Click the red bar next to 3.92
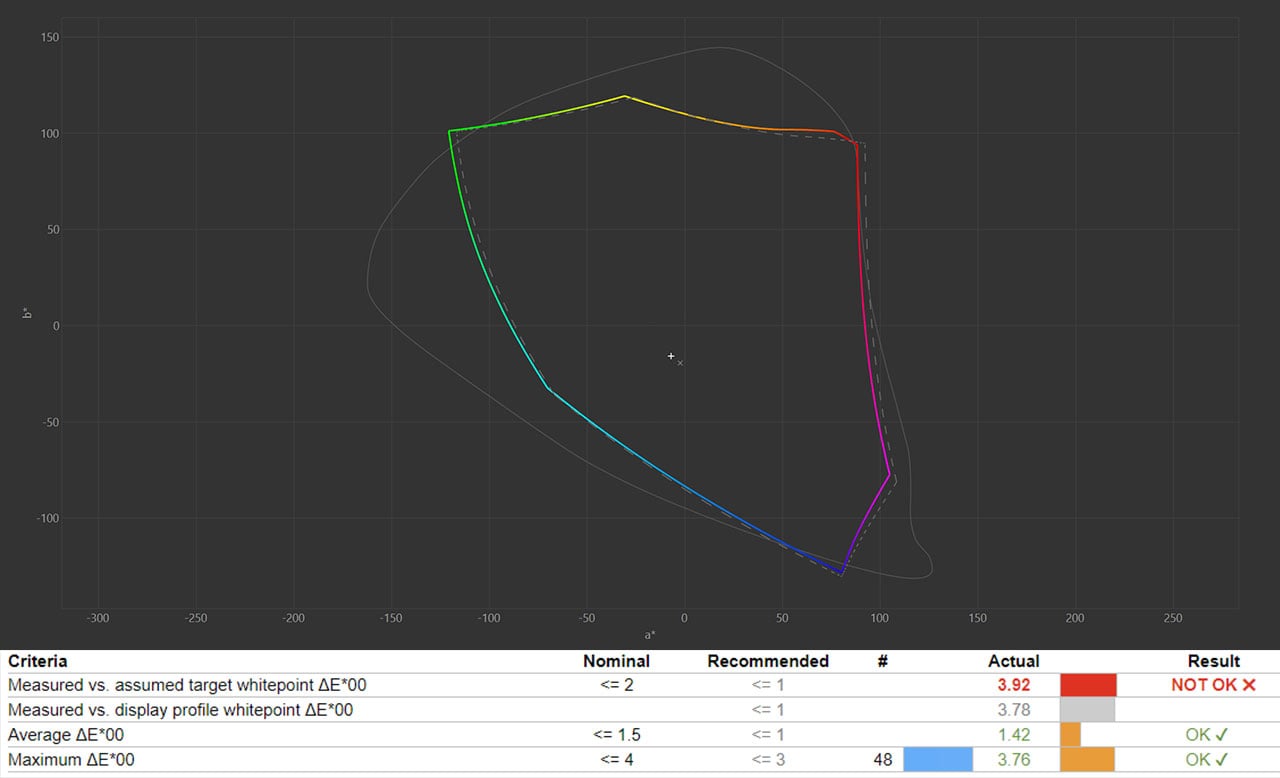 pos(1088,685)
